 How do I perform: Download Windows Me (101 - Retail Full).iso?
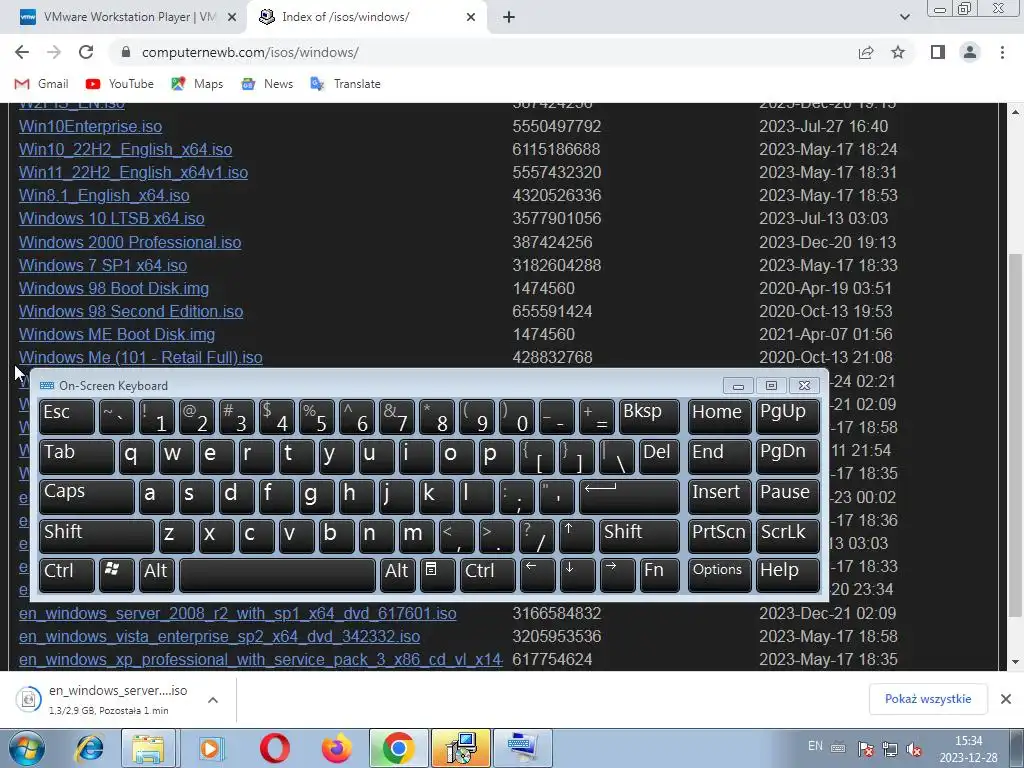(140, 357)
